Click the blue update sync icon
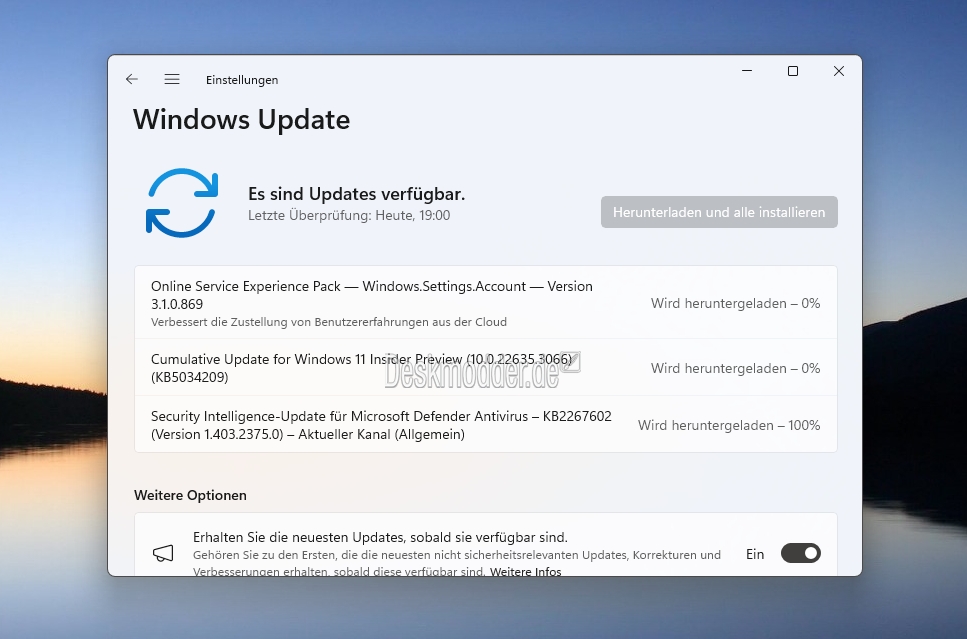This screenshot has width=967, height=639. [182, 203]
